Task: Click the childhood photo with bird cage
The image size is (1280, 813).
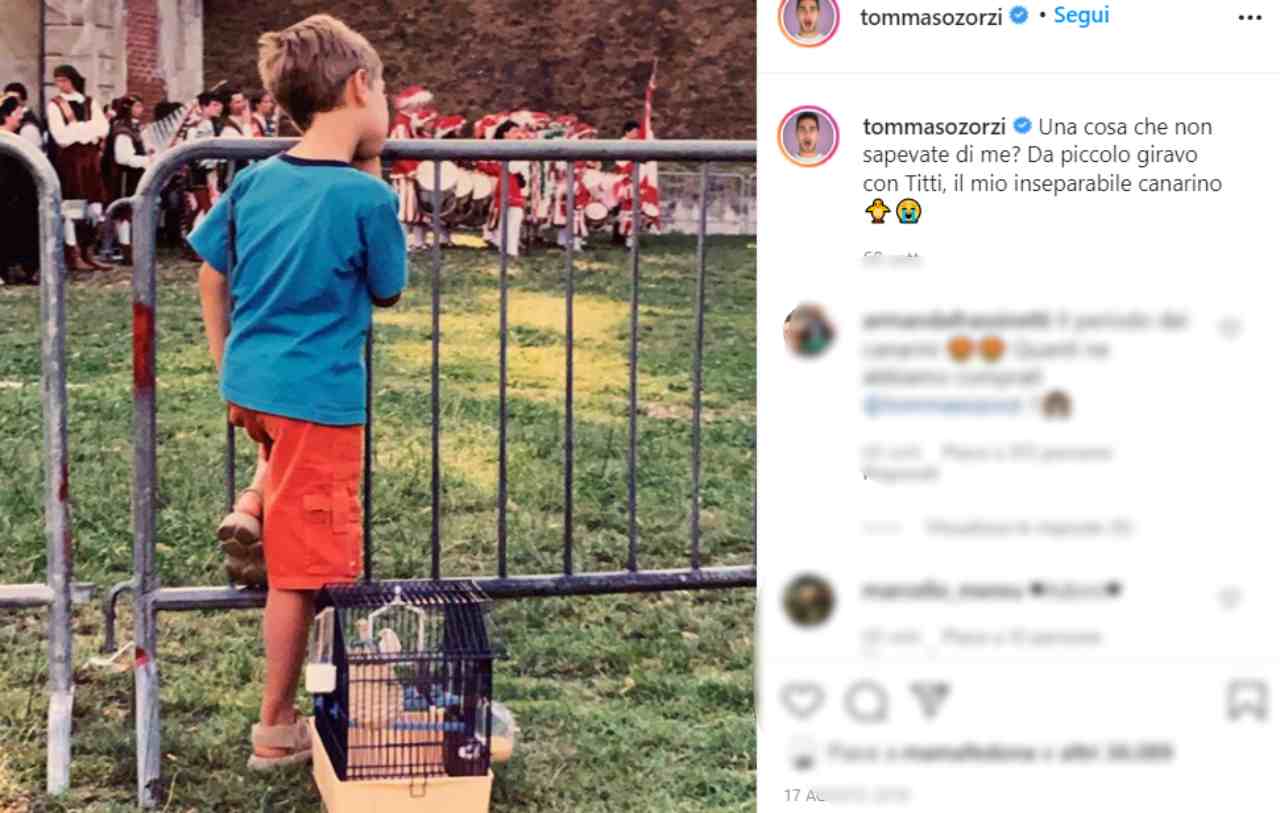Action: [378, 406]
